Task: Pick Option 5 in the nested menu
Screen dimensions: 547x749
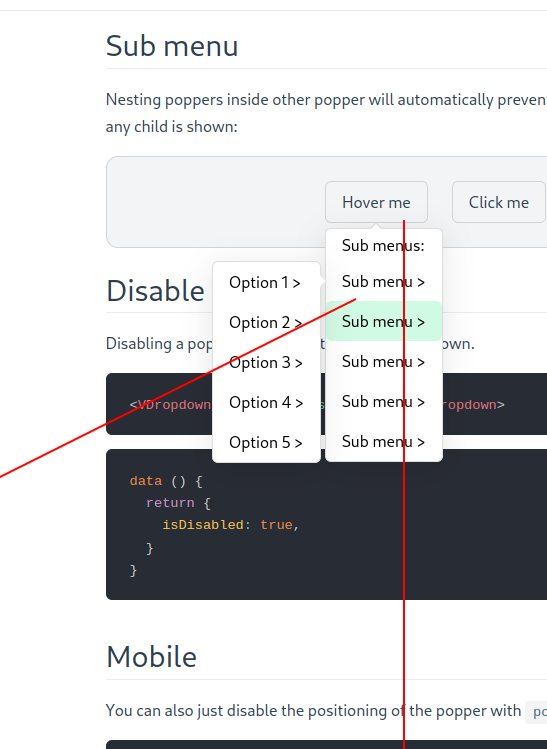Action: pyautogui.click(x=266, y=443)
